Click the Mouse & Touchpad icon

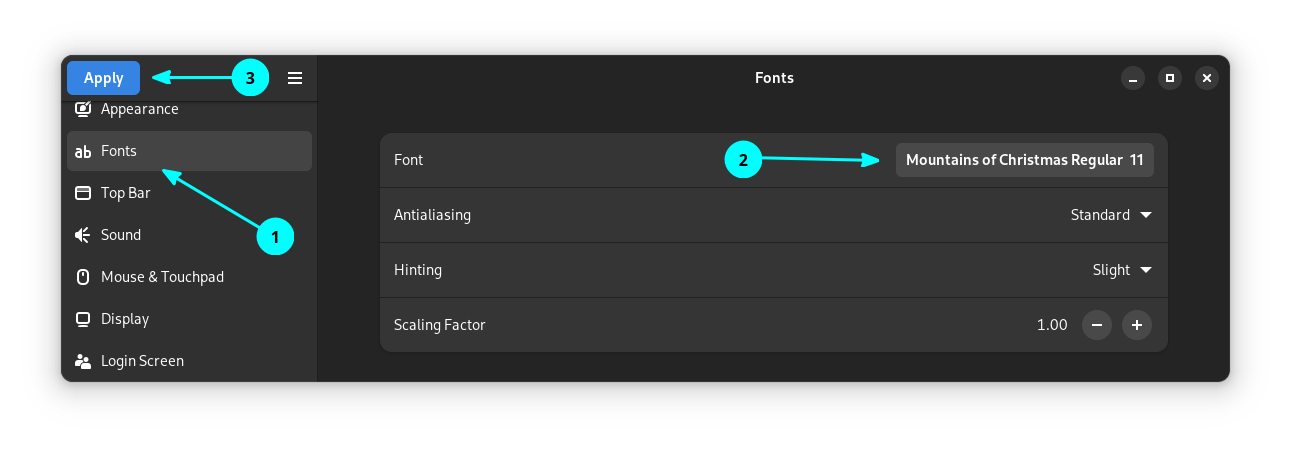point(84,277)
